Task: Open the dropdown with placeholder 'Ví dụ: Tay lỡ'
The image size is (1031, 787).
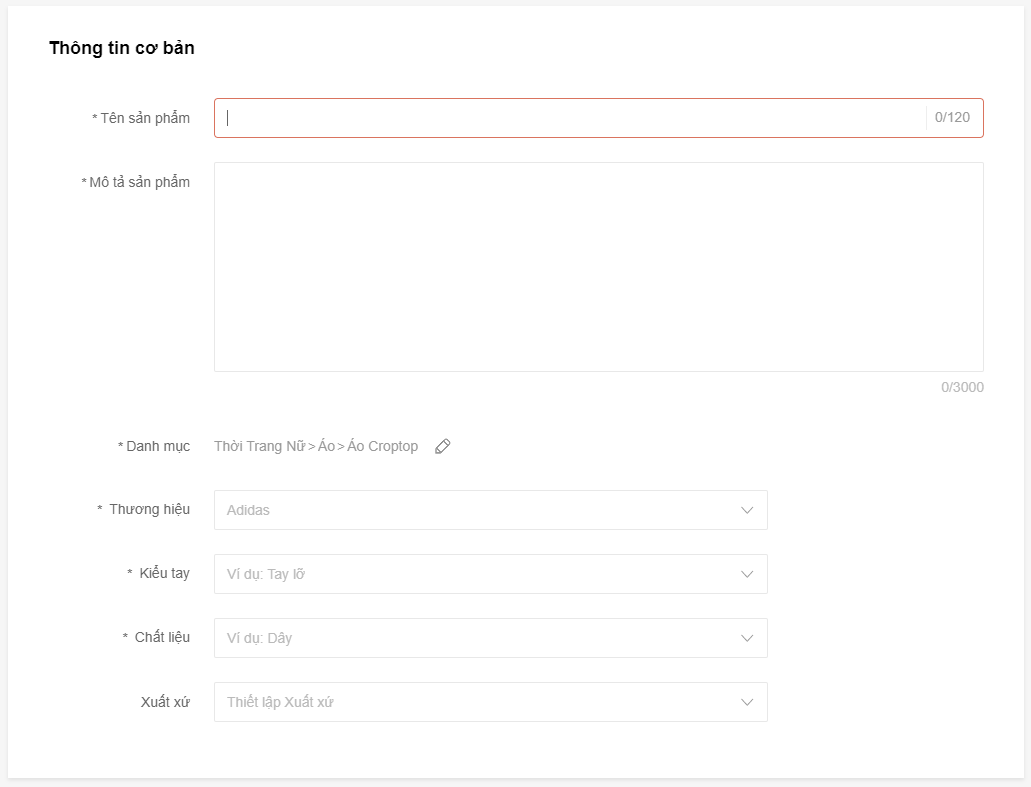Action: 491,574
